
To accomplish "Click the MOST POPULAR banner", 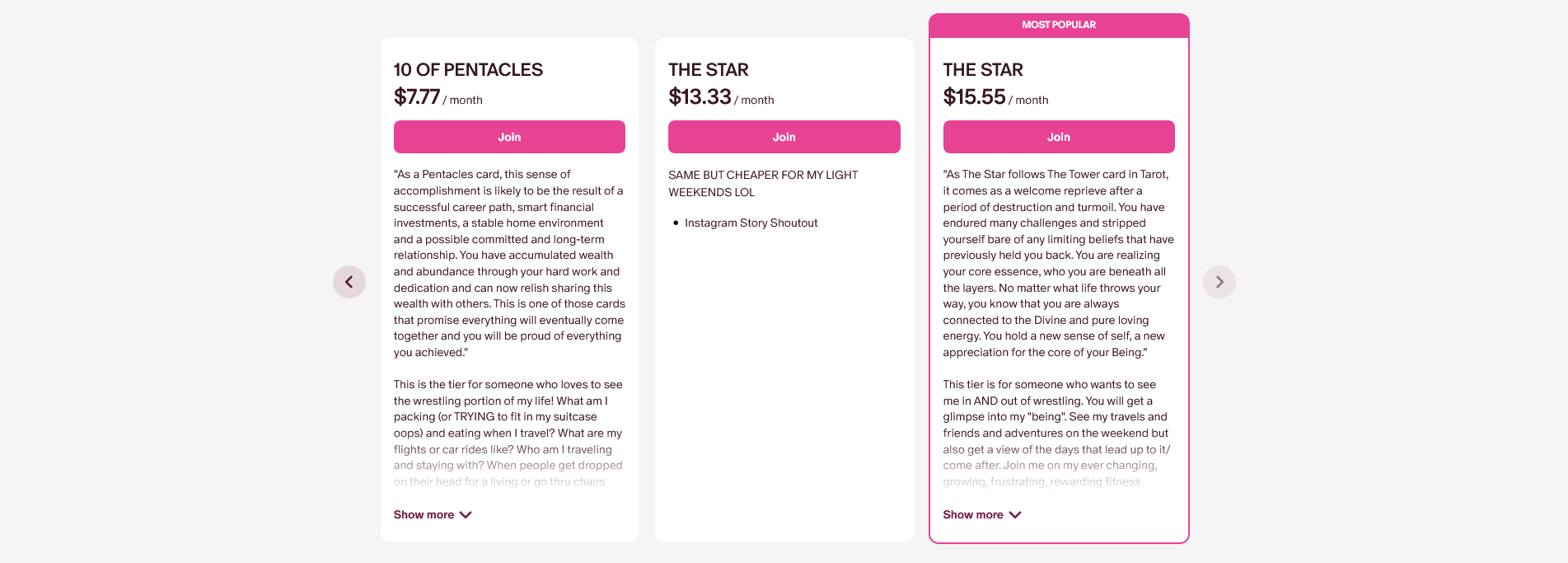I will [x=1059, y=25].
